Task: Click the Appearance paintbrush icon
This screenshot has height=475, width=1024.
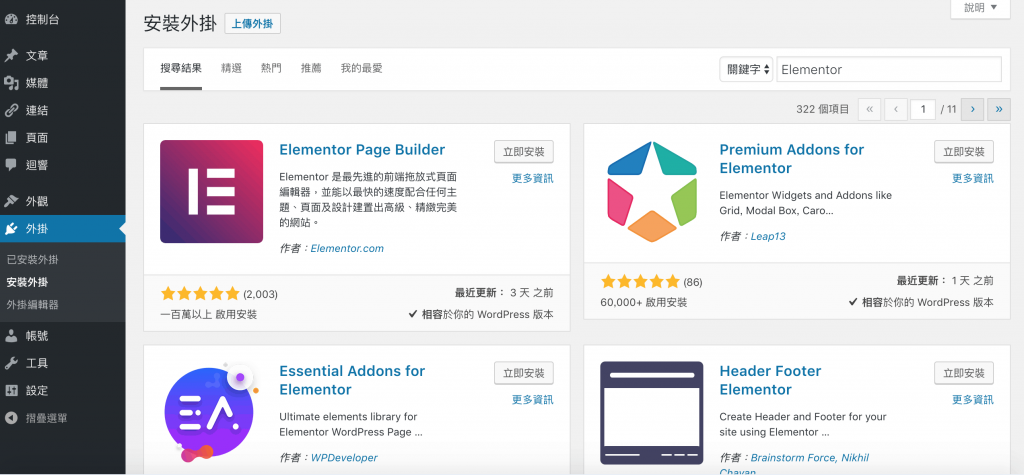Action: click(x=11, y=201)
